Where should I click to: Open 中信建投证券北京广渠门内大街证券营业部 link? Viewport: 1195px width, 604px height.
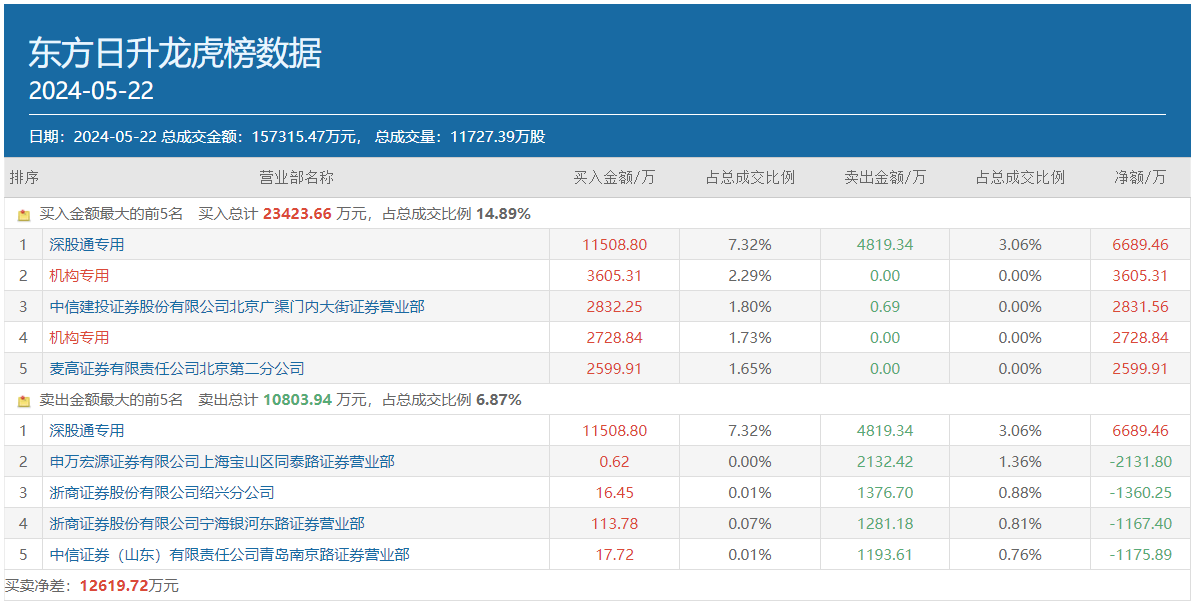coord(237,307)
